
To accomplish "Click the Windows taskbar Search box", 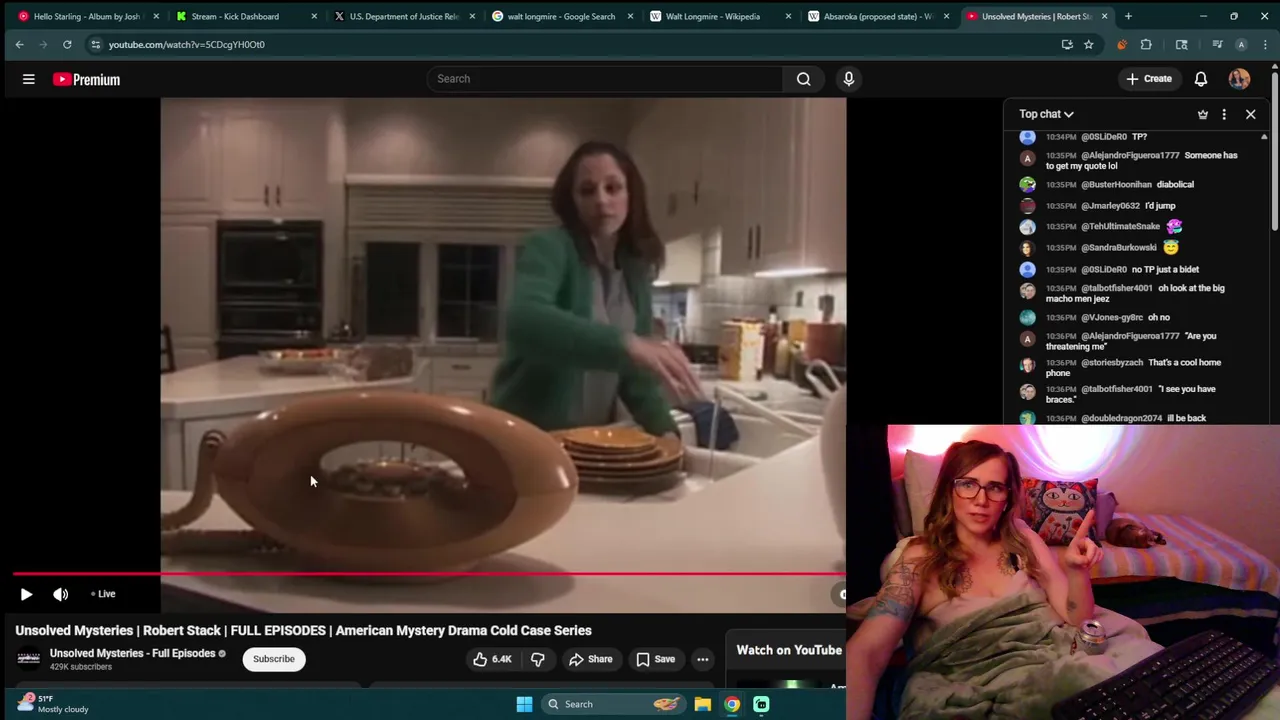I will tap(615, 704).
